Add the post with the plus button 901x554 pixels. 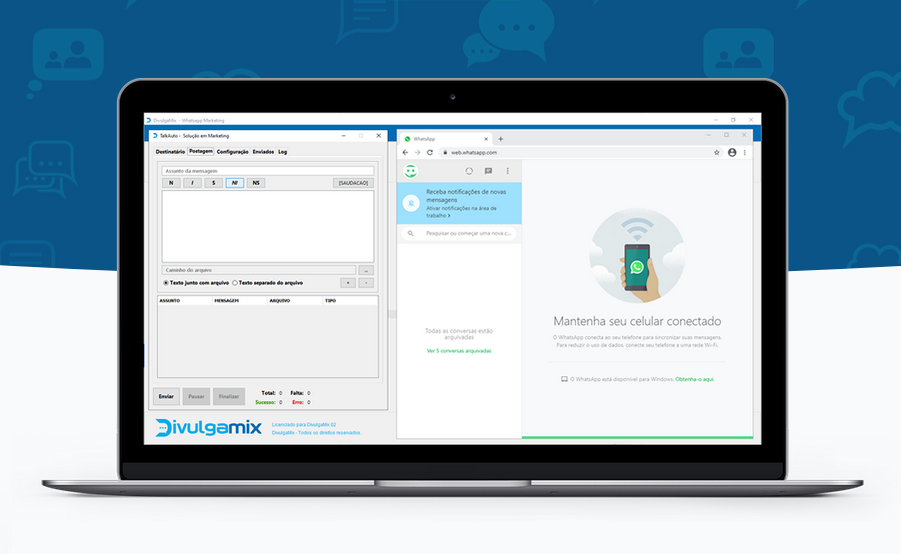coord(348,283)
